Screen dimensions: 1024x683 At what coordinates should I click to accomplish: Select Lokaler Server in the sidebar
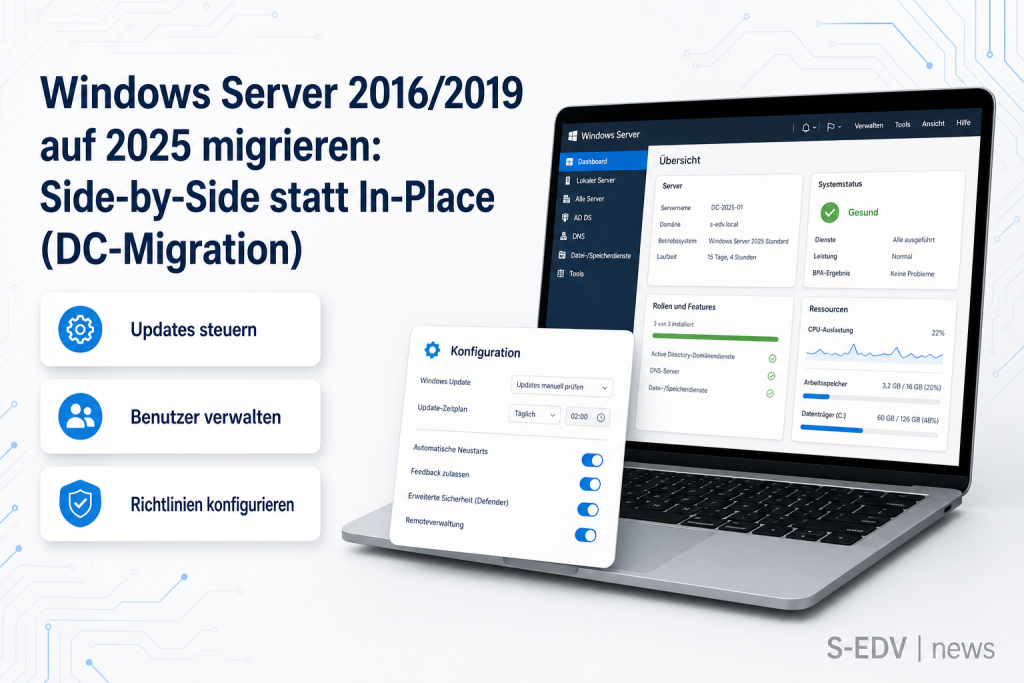pyautogui.click(x=596, y=180)
